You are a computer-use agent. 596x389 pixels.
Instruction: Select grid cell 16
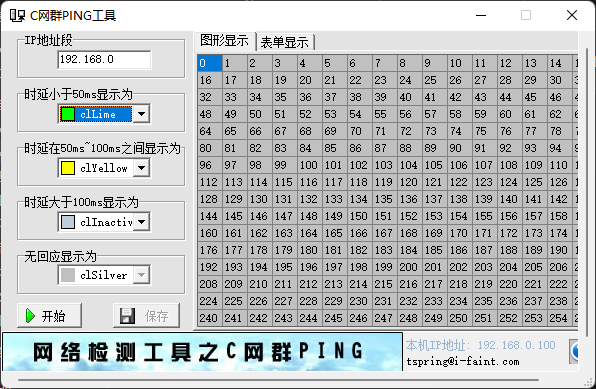[210, 80]
